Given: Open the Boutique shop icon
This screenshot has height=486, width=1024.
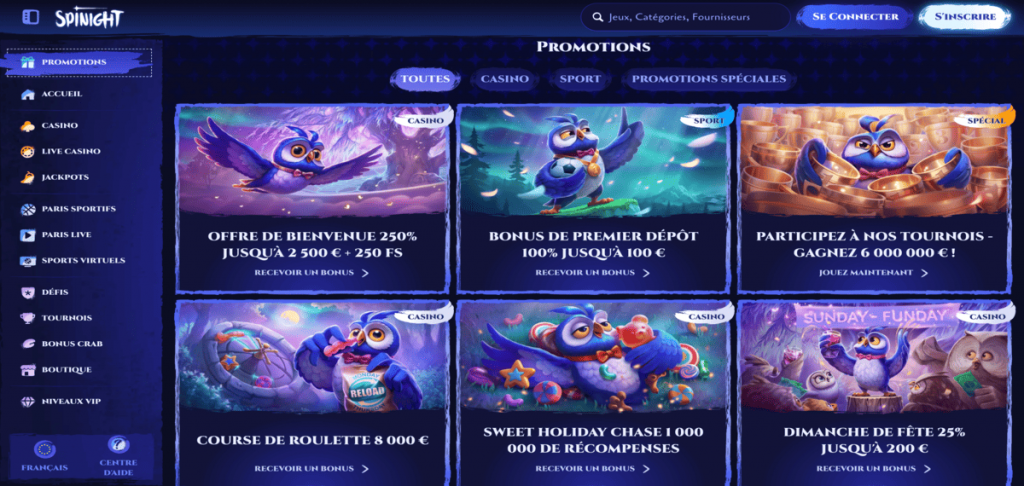Looking at the screenshot, I should tap(27, 370).
